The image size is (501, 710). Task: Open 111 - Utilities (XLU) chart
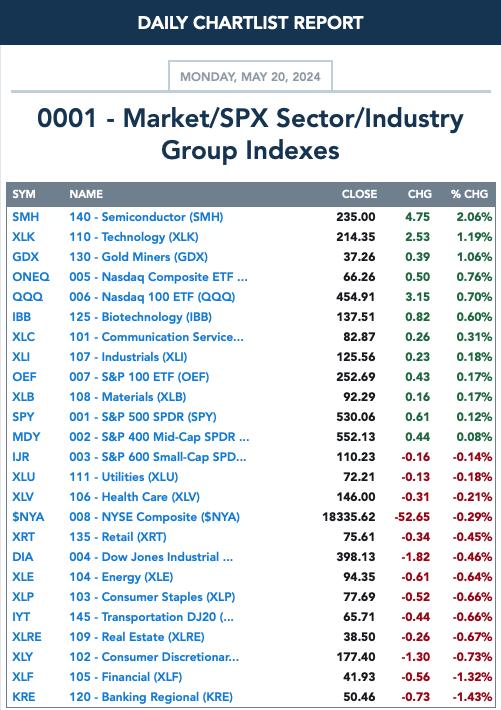click(124, 477)
